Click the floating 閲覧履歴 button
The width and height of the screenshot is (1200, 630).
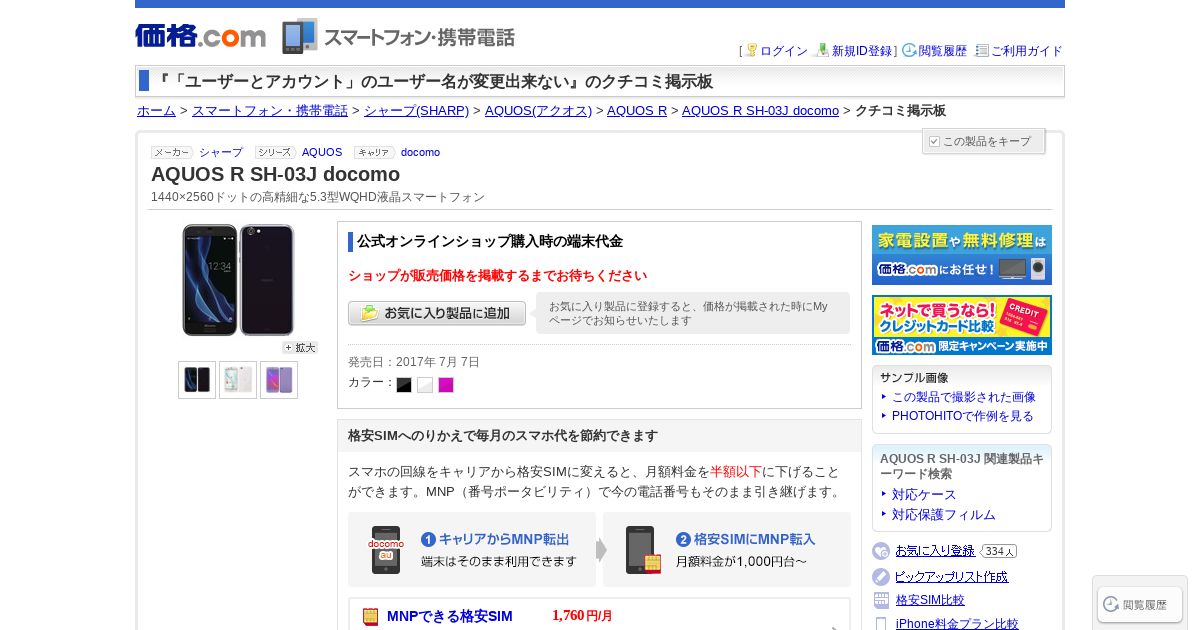pyautogui.click(x=1140, y=604)
